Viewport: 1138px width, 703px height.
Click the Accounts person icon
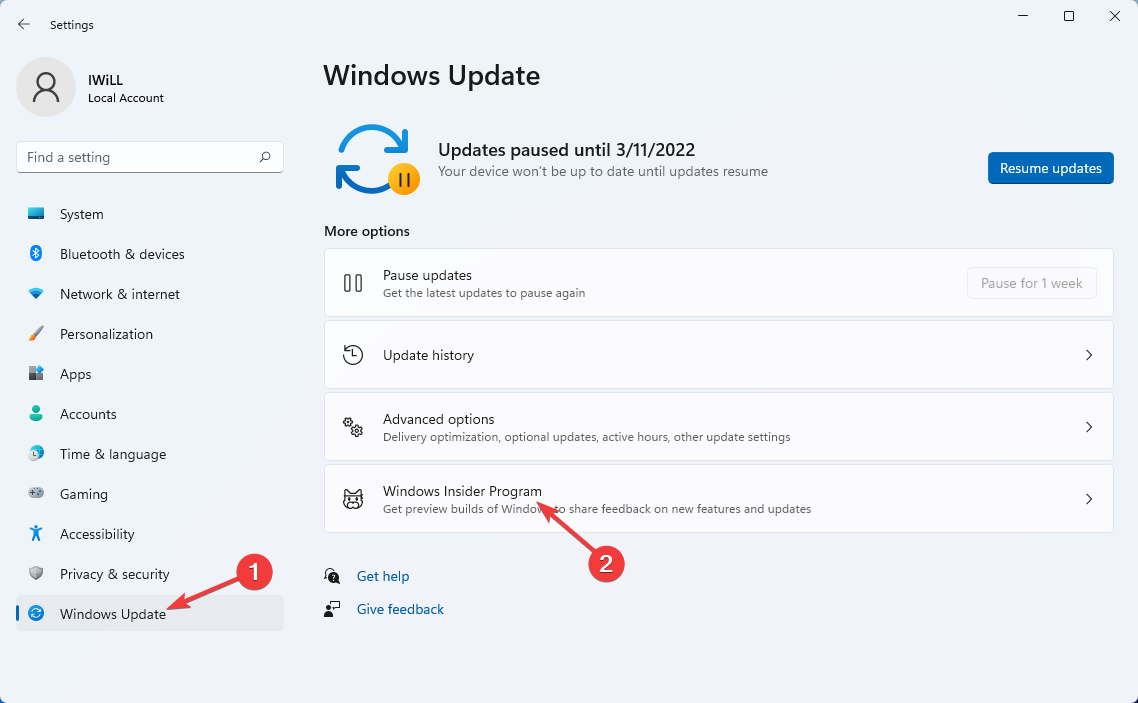coord(36,414)
